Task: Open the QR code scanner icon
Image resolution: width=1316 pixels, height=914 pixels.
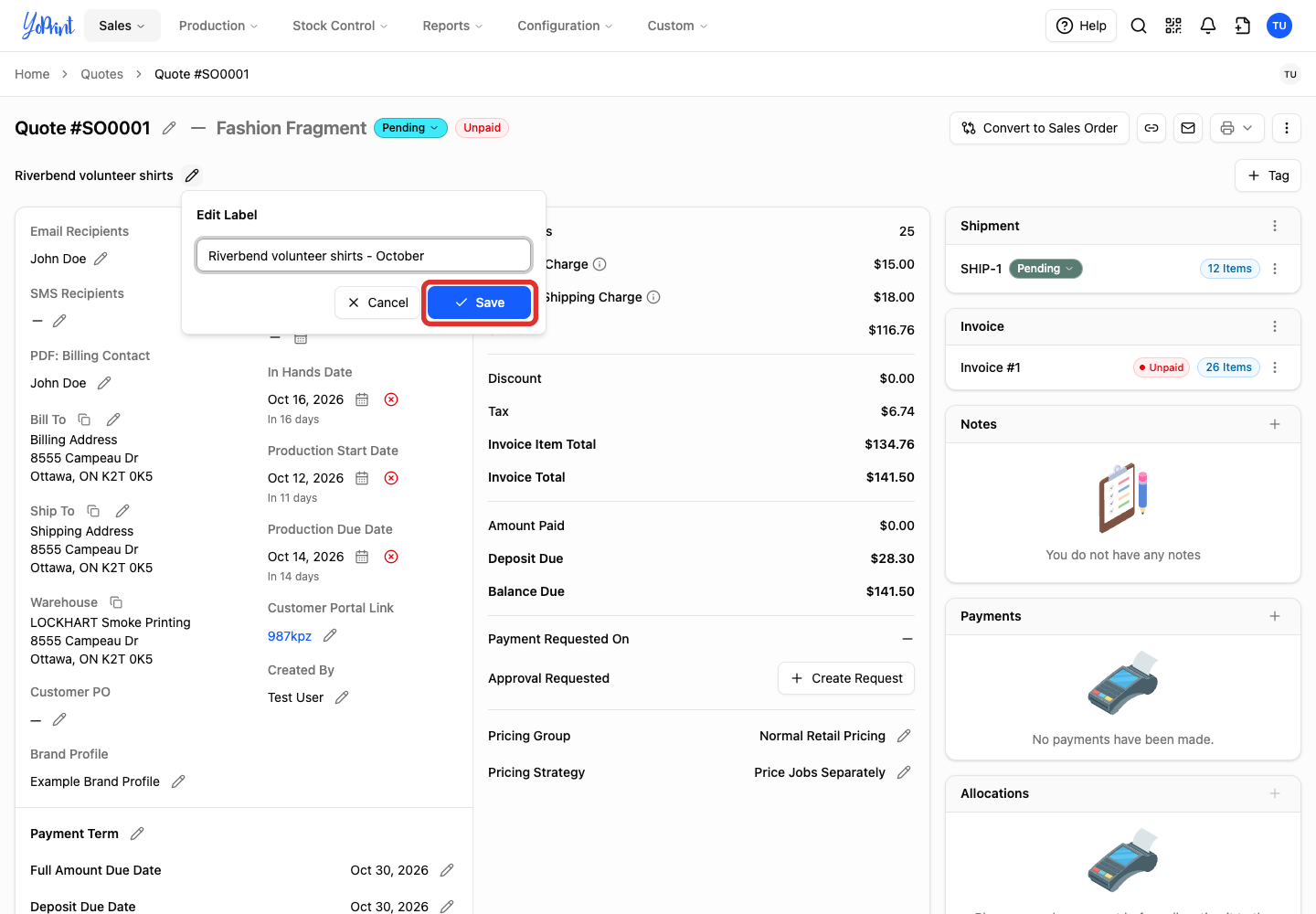Action: 1173,26
